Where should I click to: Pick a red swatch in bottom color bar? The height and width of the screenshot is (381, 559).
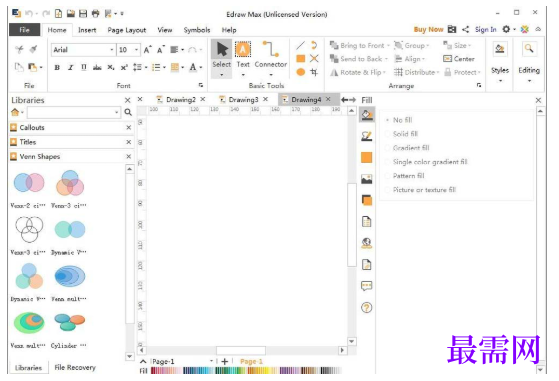point(154,371)
